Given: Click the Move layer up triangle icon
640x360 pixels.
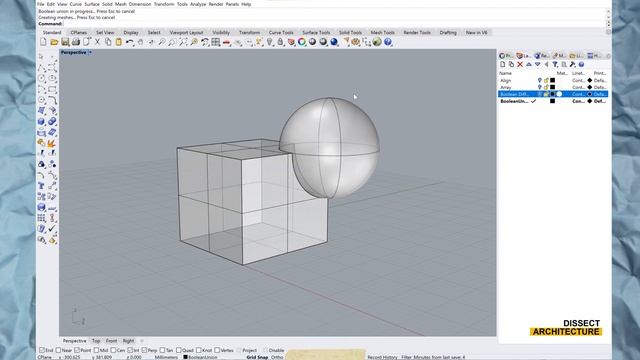Looking at the screenshot, I should click(529, 64).
